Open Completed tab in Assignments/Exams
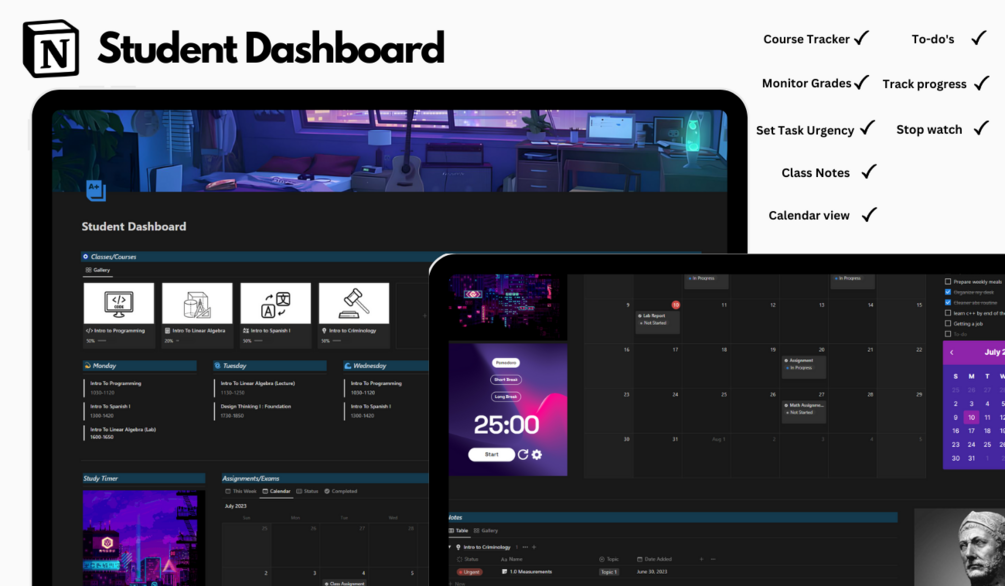This screenshot has height=586, width=1005. 341,491
